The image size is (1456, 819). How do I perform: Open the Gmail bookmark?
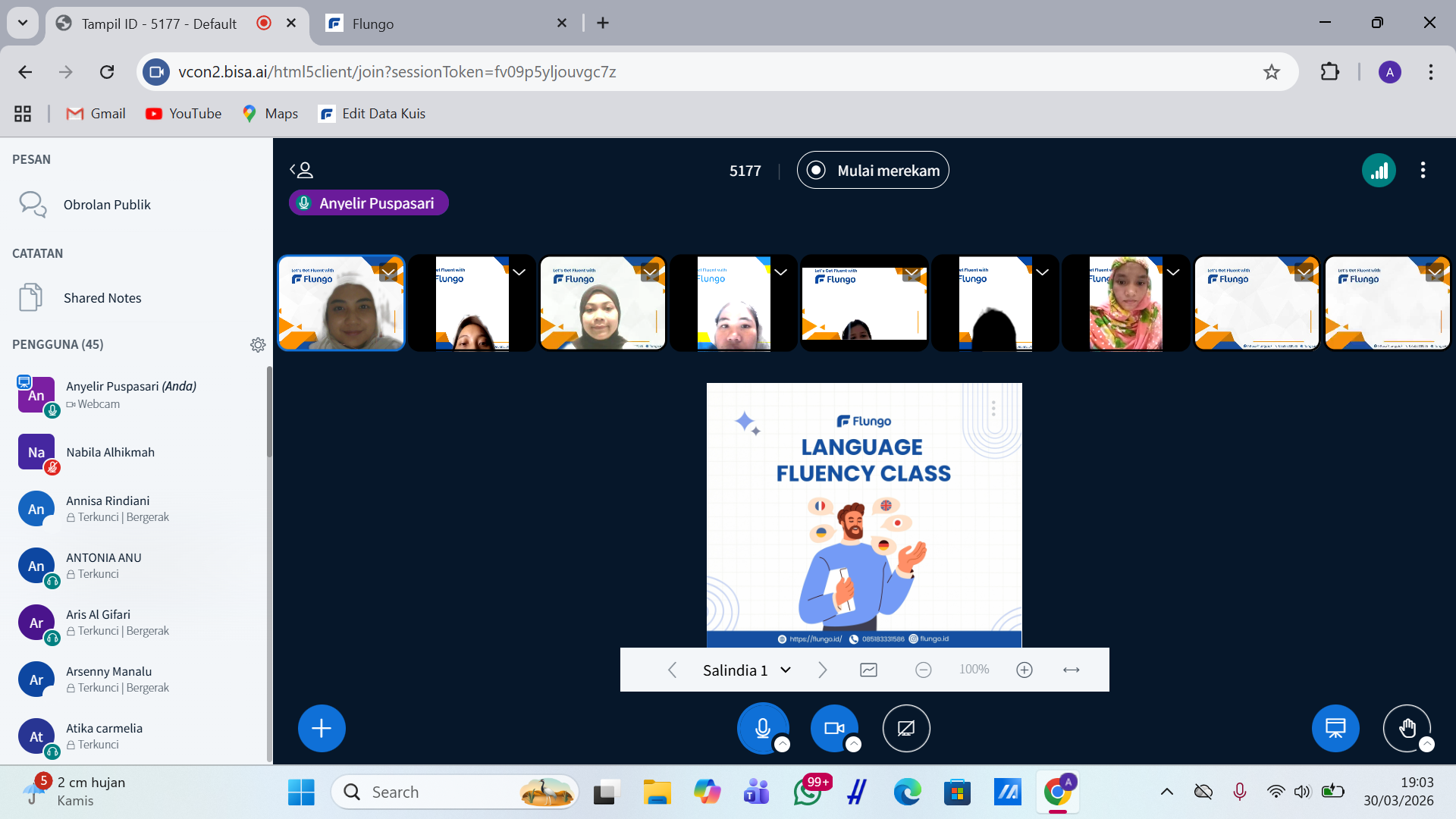click(x=96, y=114)
